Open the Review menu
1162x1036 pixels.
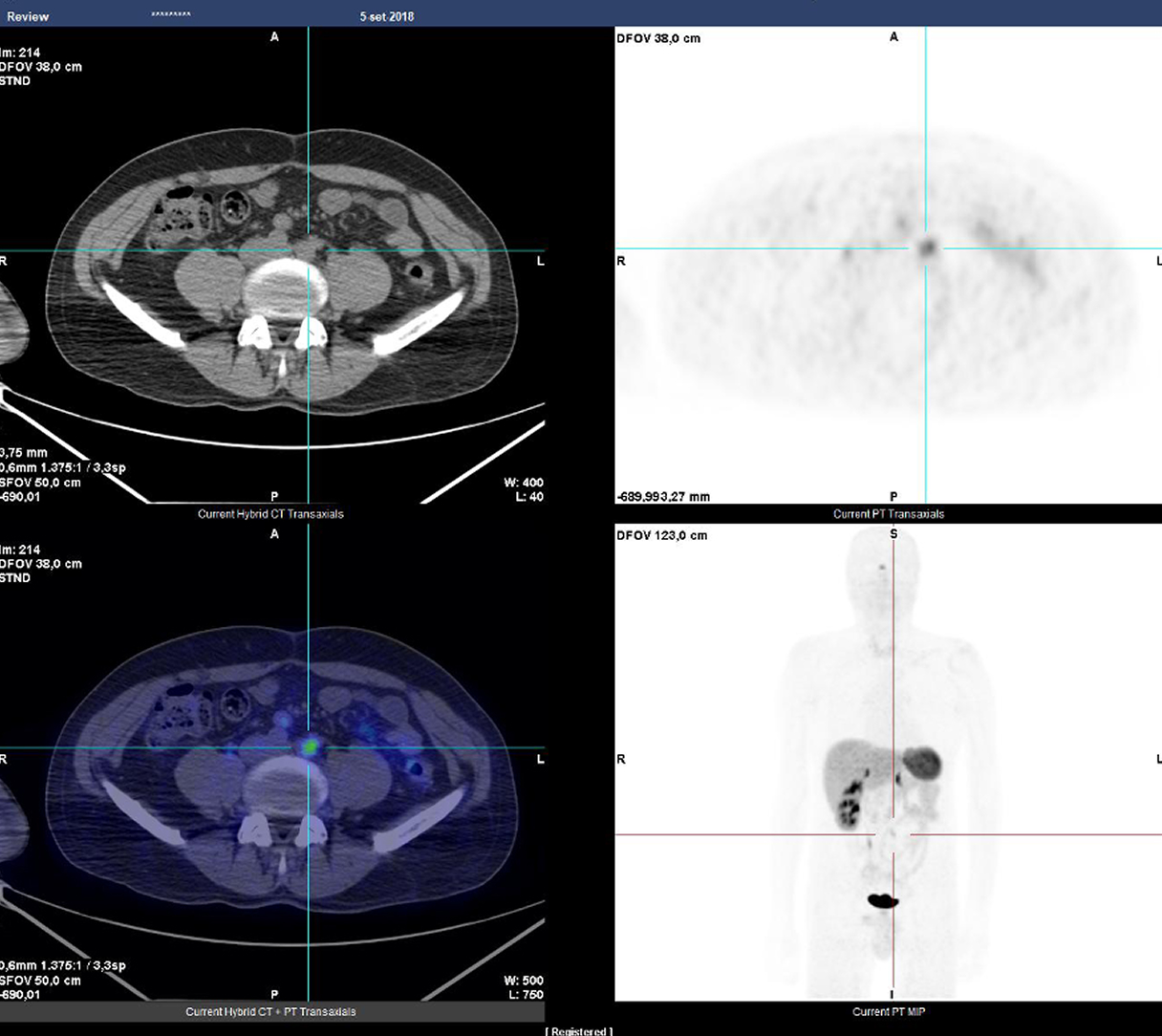pos(28,15)
